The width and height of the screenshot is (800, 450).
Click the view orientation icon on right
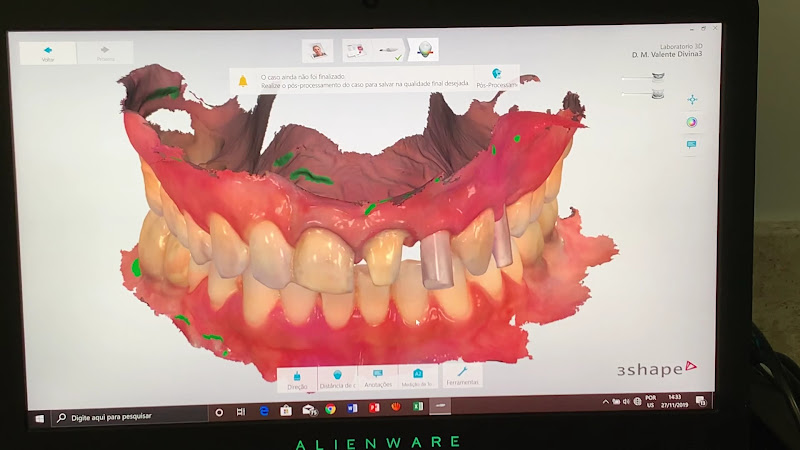(x=691, y=100)
